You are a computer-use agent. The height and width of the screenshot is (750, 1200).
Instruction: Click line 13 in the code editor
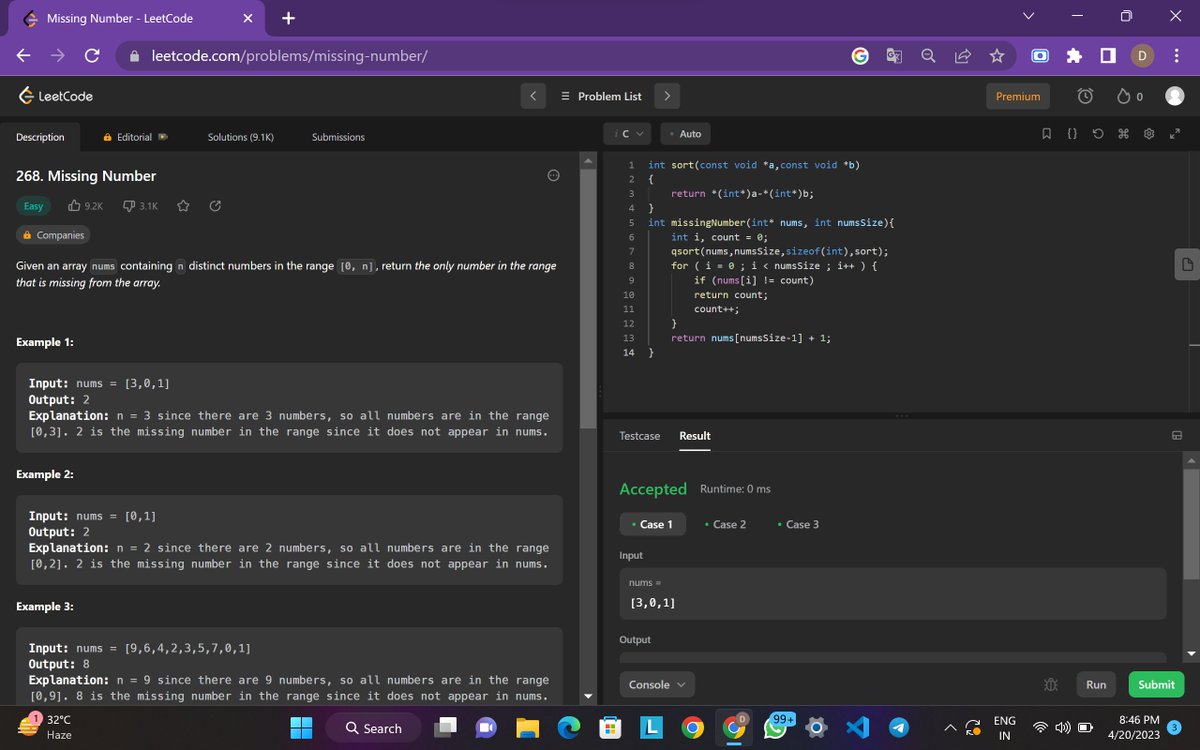(750, 338)
